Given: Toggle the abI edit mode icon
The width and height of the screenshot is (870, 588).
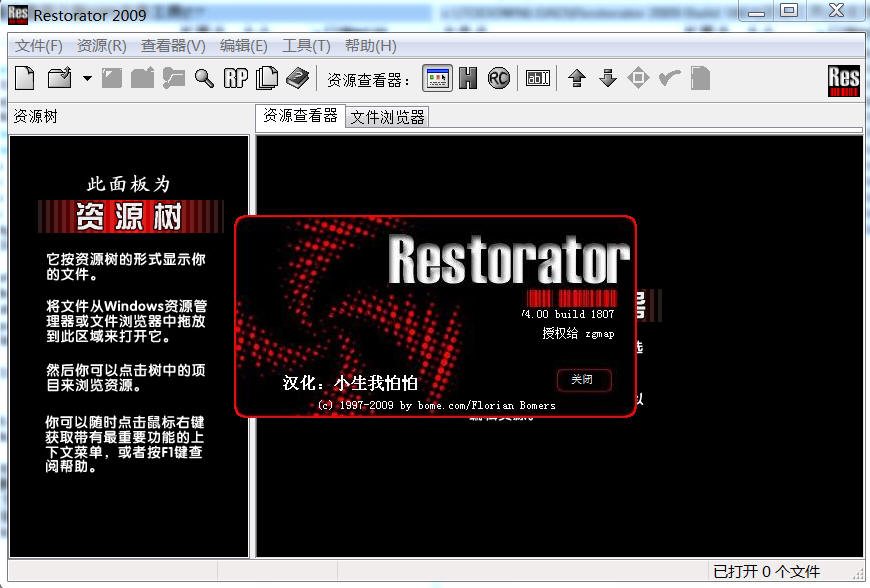Looking at the screenshot, I should (538, 78).
